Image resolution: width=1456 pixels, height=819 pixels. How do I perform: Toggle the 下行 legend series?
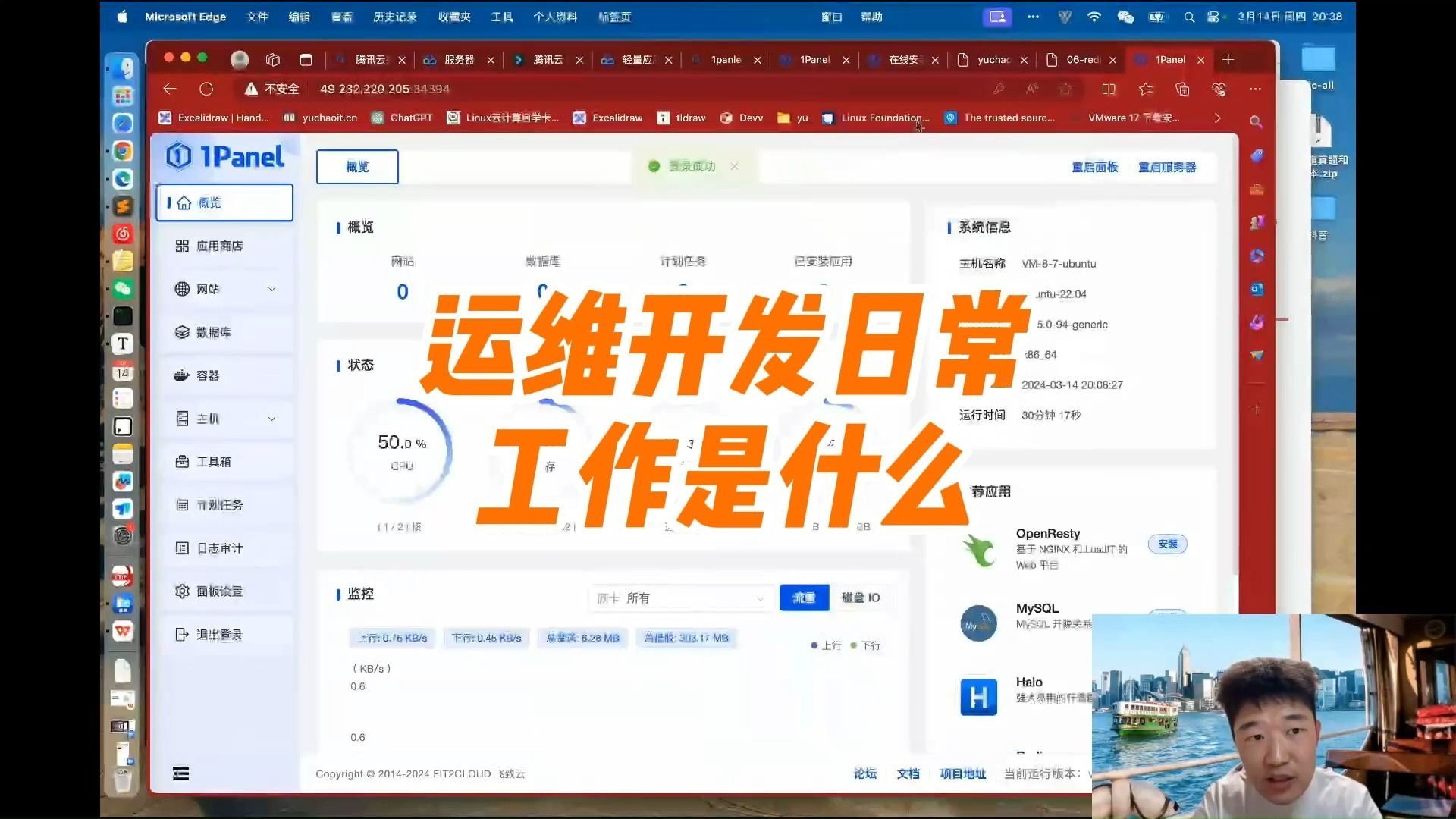(865, 645)
